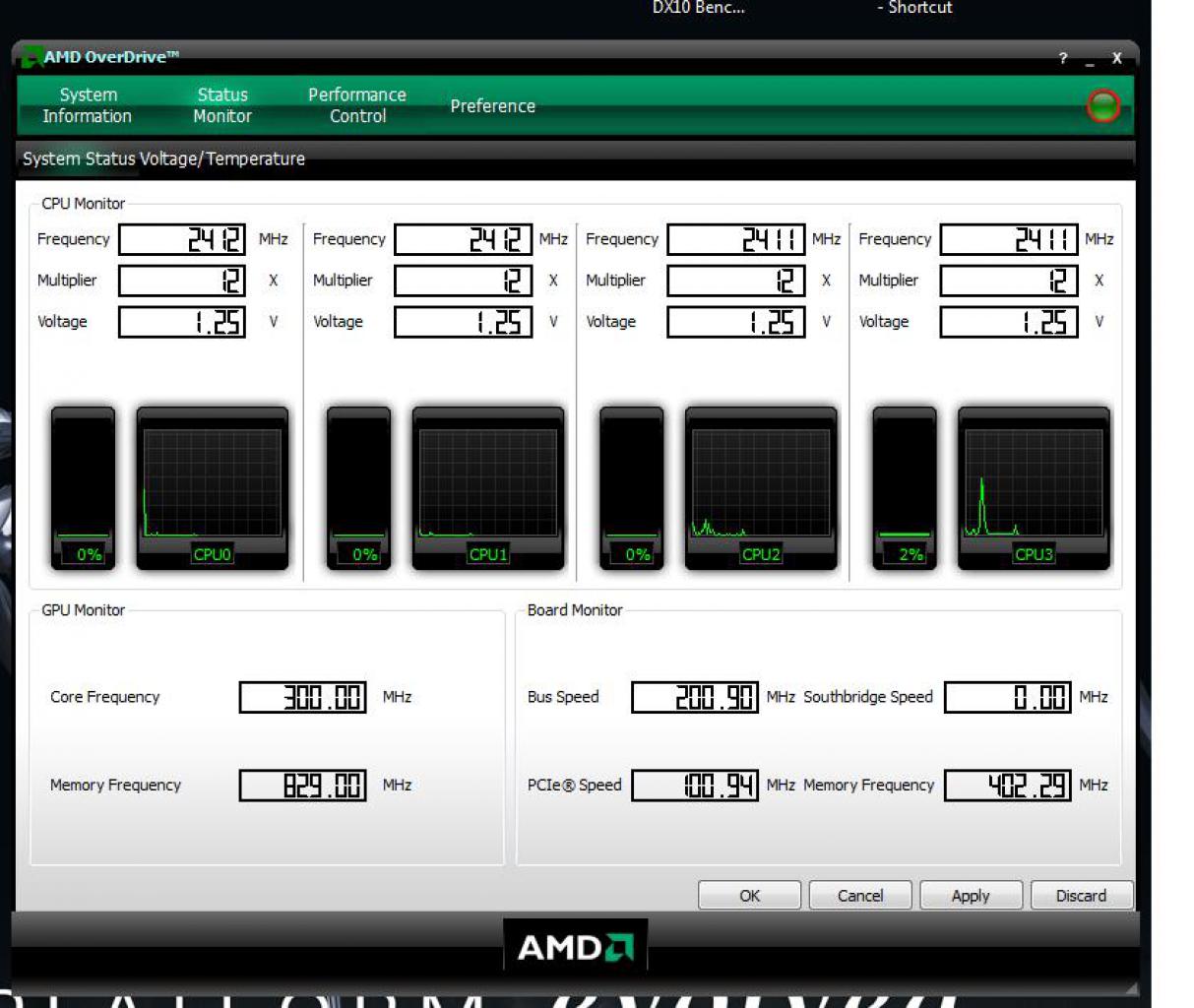Open the Performance Control tab
This screenshot has height=1008, width=1194.
[x=357, y=105]
